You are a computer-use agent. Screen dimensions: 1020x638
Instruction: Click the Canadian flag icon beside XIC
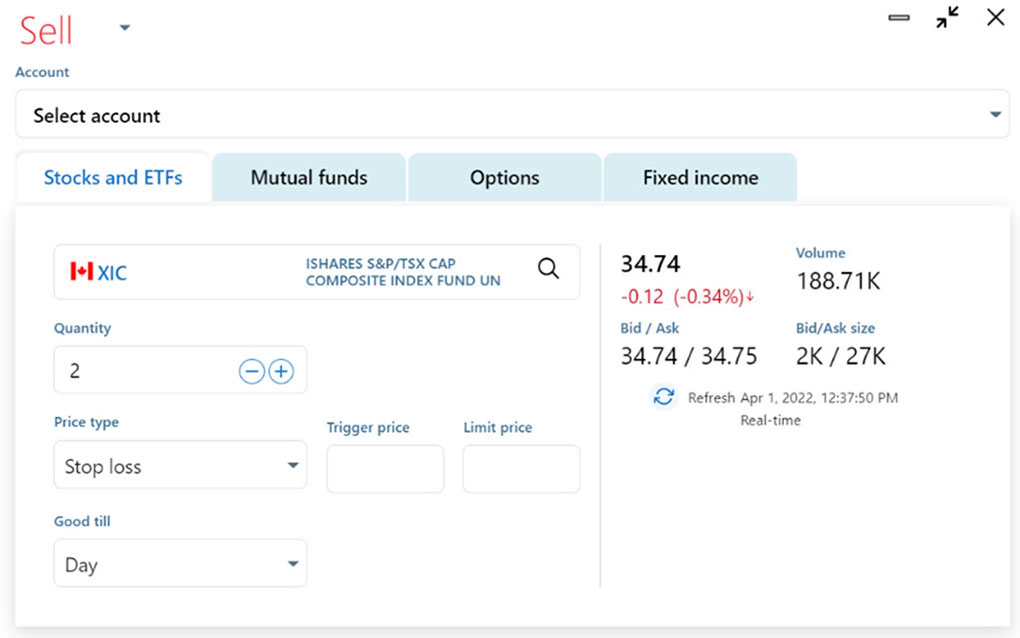(x=81, y=272)
